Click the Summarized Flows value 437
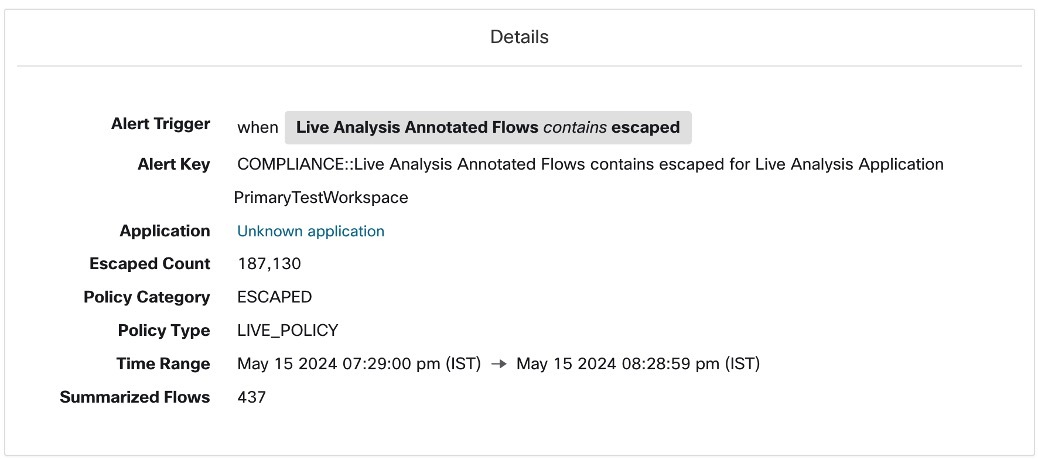This screenshot has width=1038, height=460. click(251, 397)
